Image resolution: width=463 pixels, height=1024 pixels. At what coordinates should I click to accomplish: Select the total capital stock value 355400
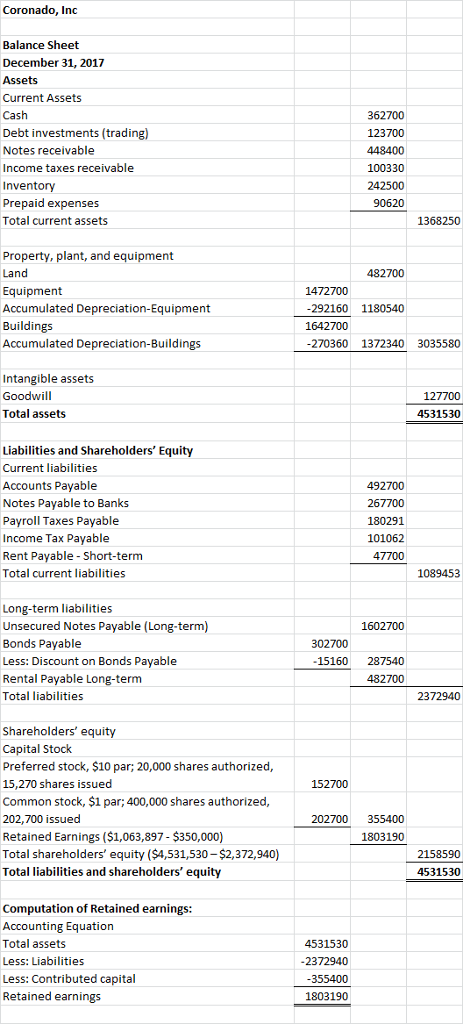coord(387,818)
